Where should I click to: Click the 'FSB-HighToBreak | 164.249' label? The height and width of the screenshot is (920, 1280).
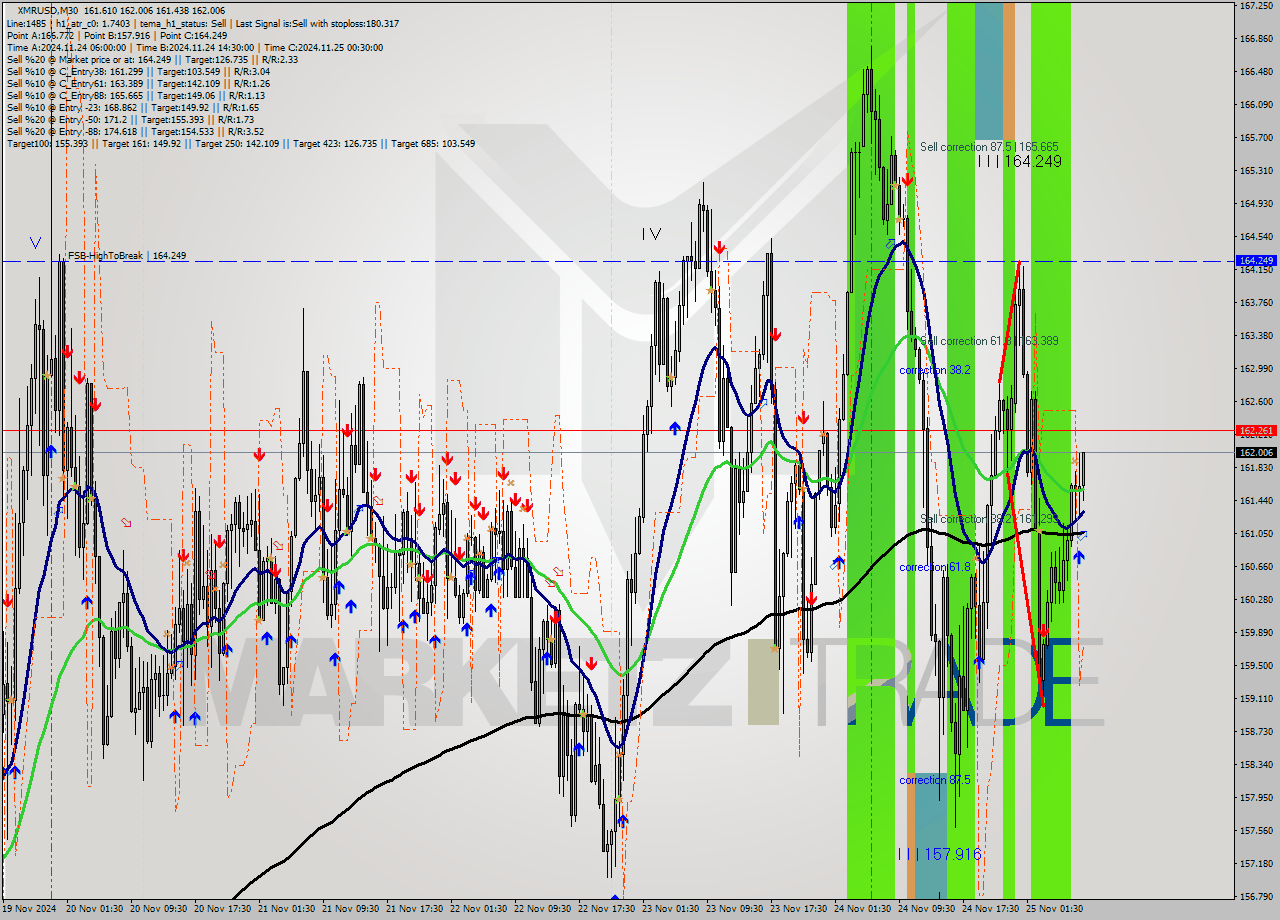(127, 256)
